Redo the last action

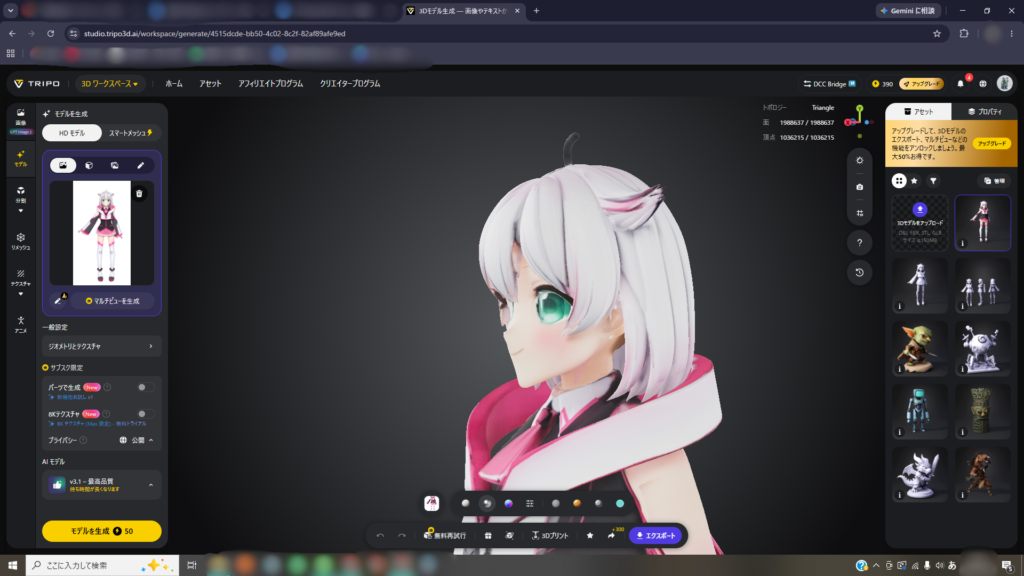coord(402,536)
